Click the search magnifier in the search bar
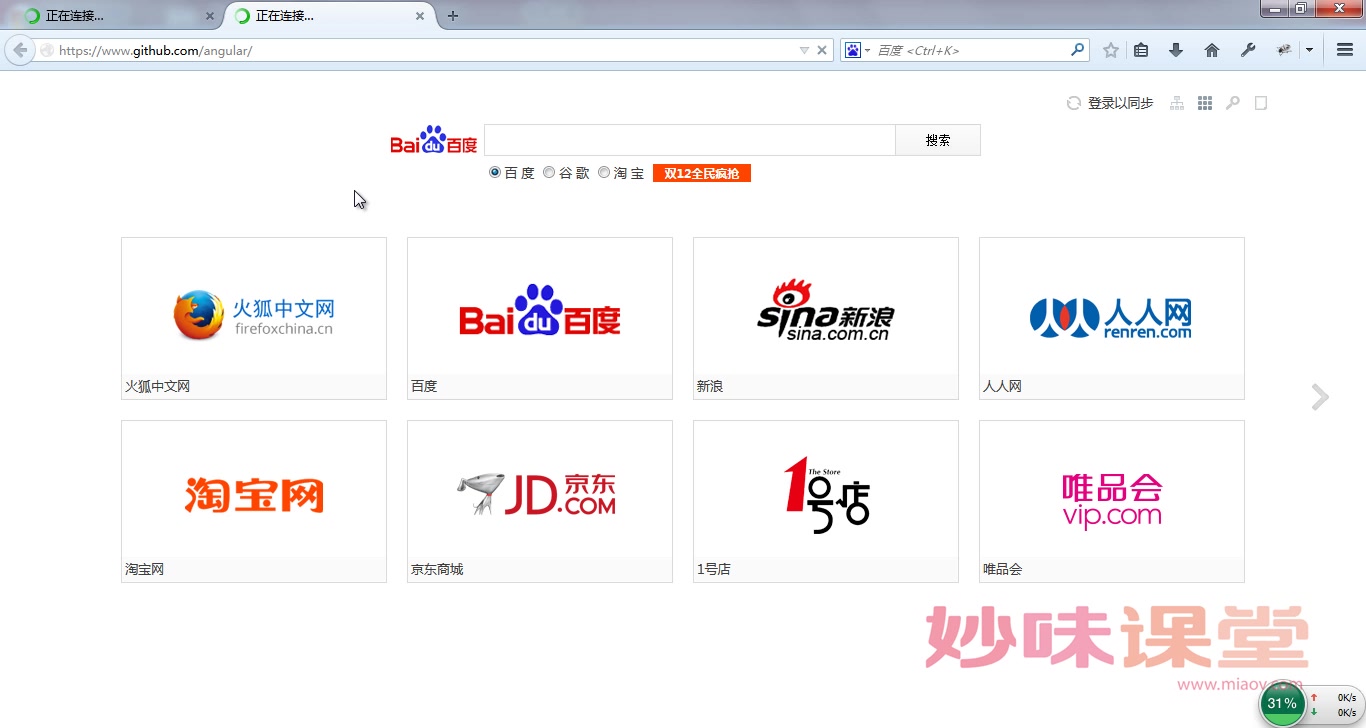 (x=1077, y=49)
